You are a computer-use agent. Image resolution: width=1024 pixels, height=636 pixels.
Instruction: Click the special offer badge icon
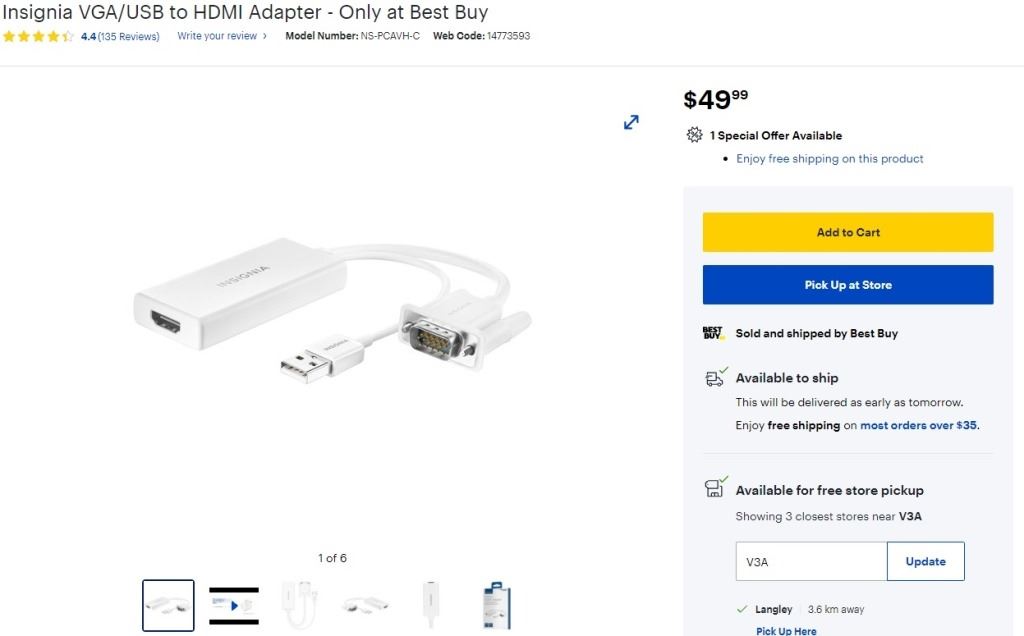pyautogui.click(x=694, y=135)
